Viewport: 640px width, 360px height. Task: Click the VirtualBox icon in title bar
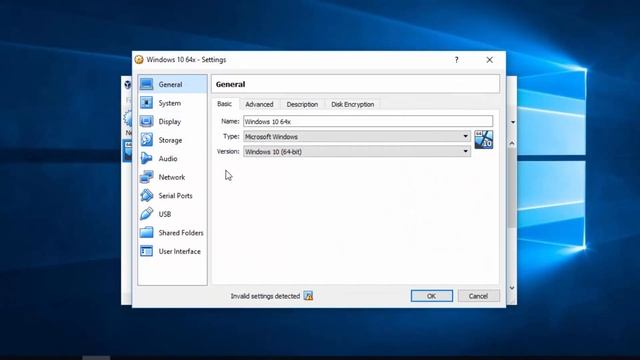(139, 60)
